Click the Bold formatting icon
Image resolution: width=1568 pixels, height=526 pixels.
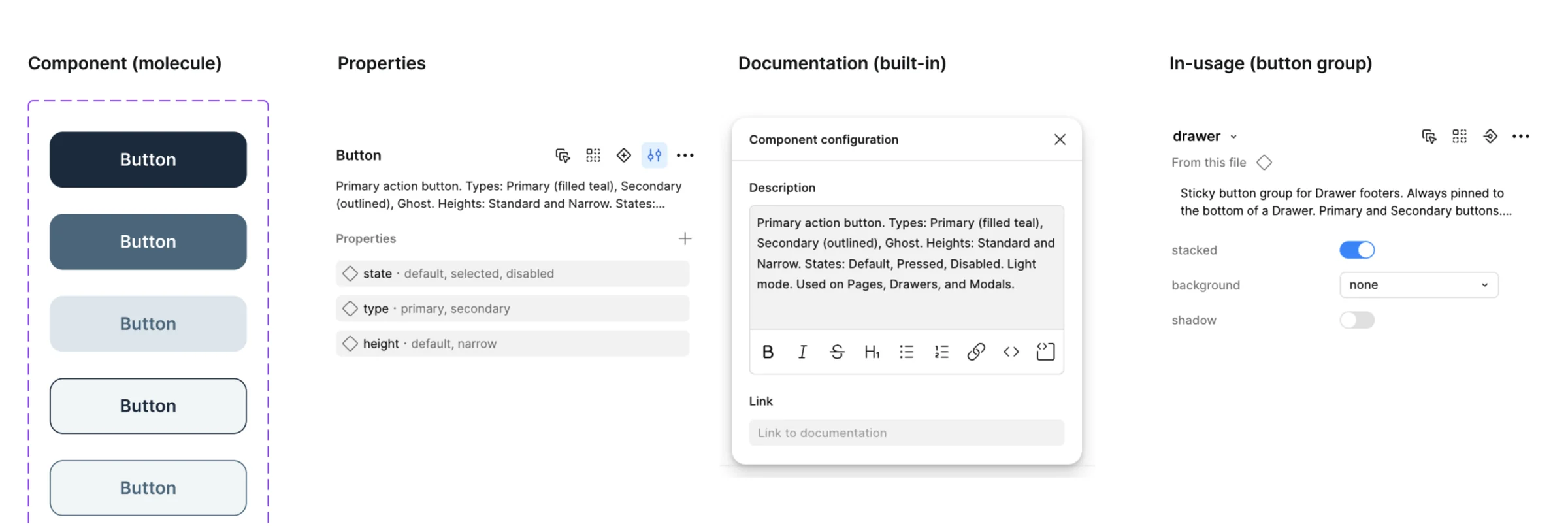pyautogui.click(x=768, y=352)
